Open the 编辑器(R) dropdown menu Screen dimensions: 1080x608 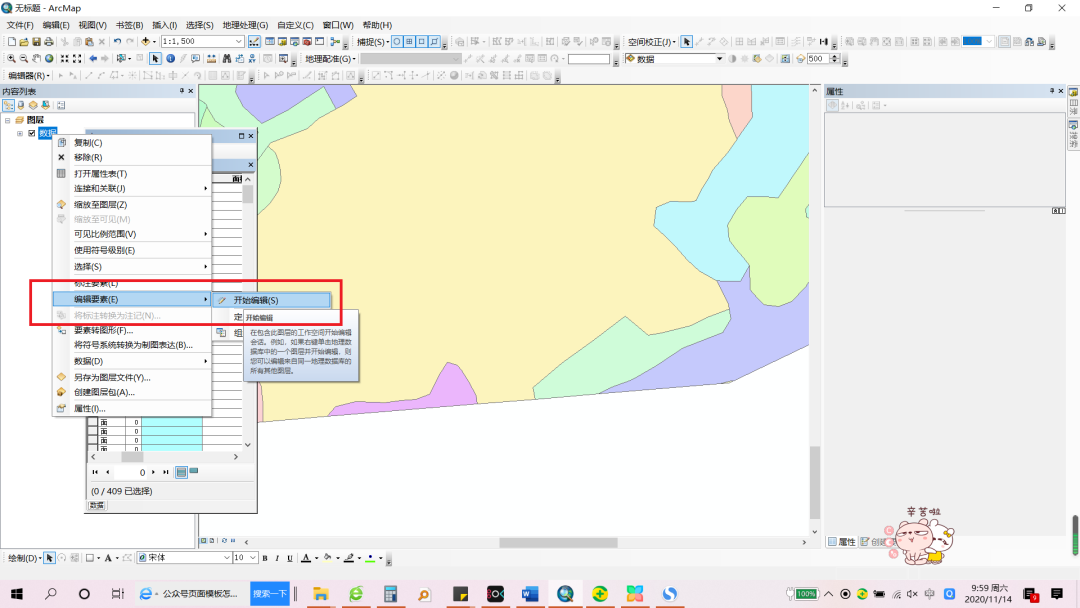coord(29,76)
